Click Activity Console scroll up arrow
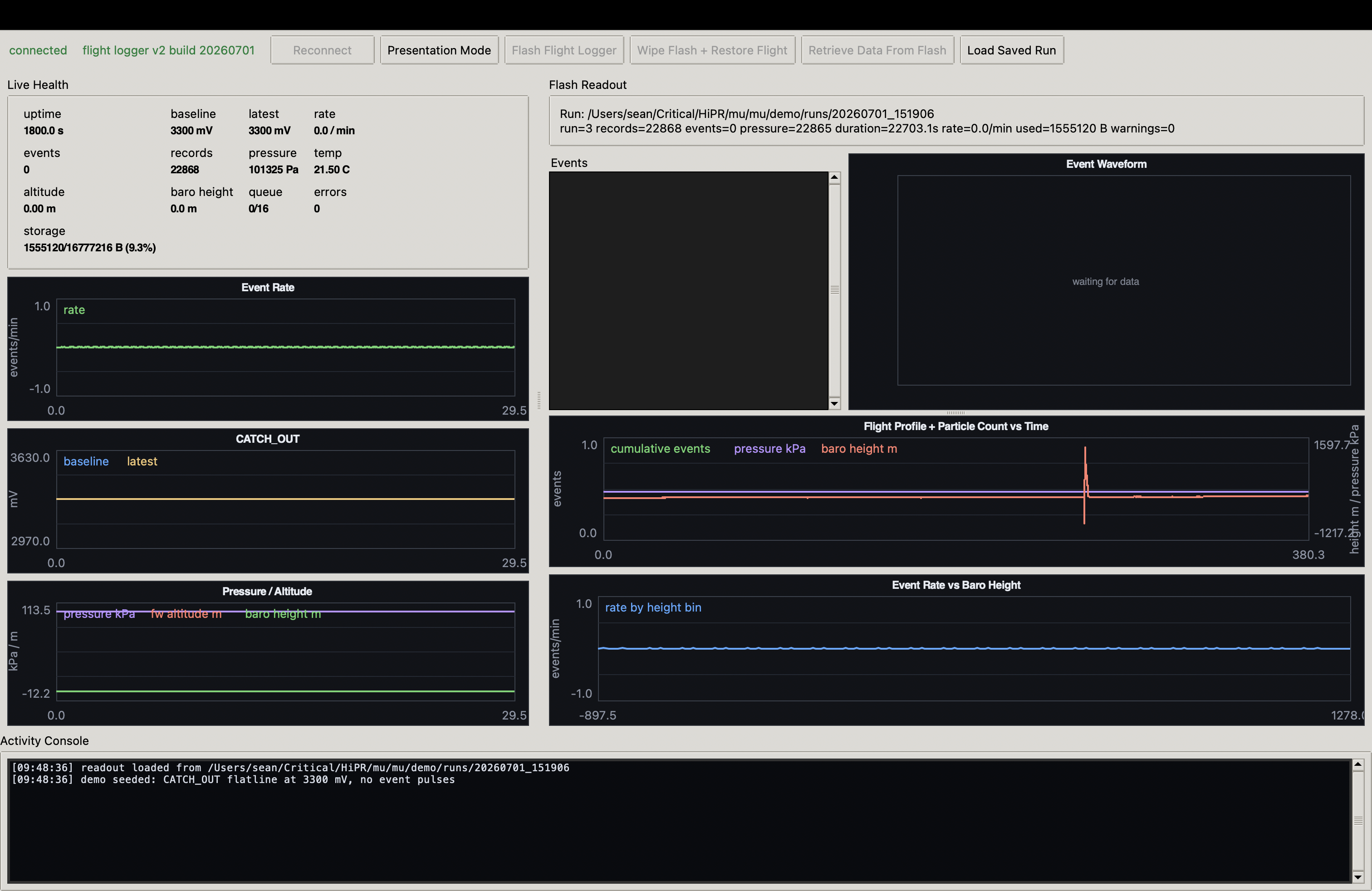The image size is (1372, 891). tap(1357, 765)
